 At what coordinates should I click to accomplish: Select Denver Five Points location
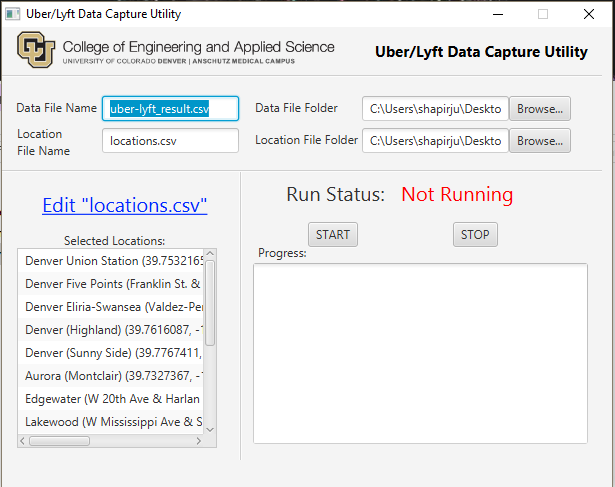(x=111, y=283)
